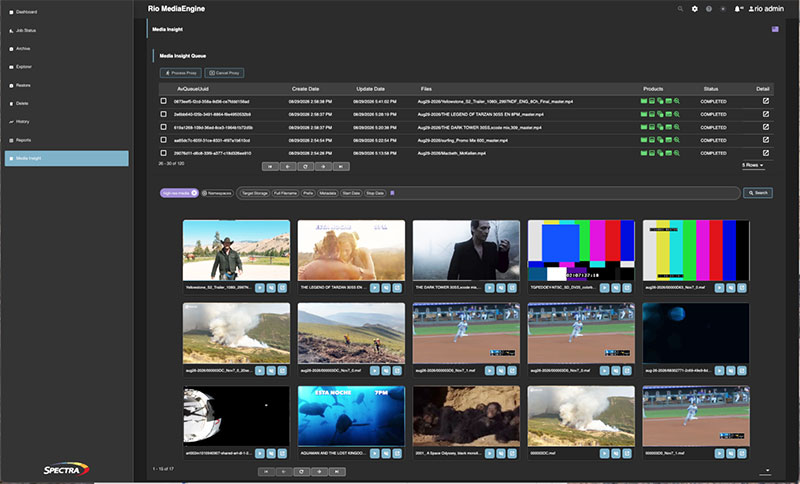Check the LEGEND OF TARZAN queue row checkbox

click(163, 114)
